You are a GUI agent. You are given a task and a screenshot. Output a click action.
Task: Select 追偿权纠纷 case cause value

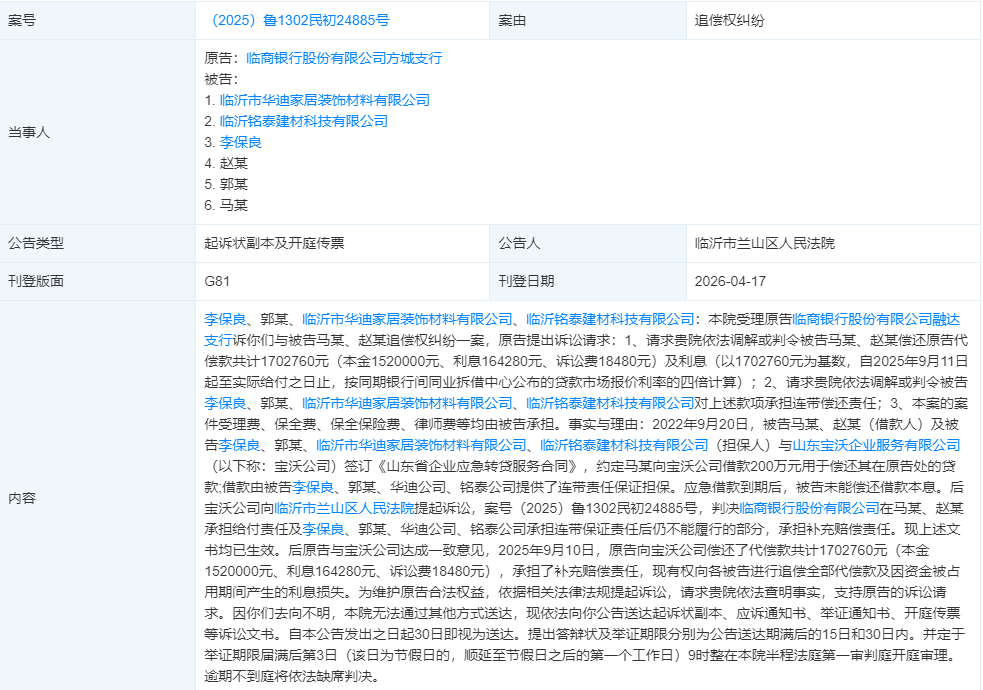729,20
